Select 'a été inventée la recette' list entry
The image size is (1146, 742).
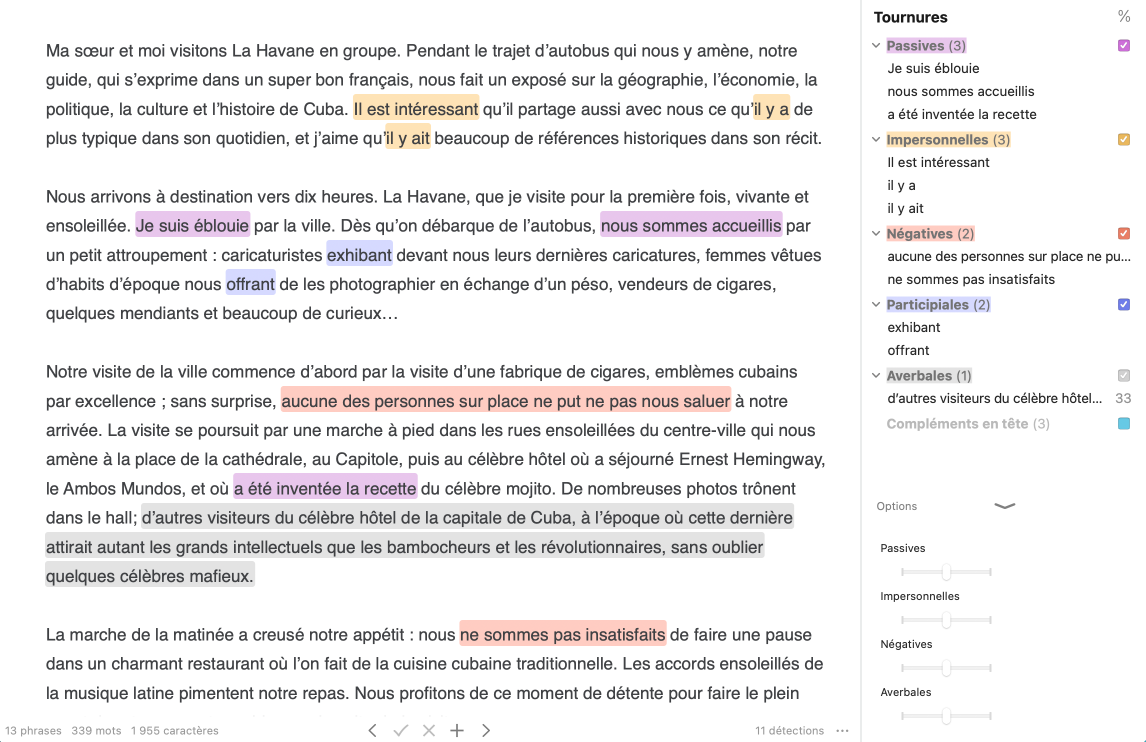pos(962,114)
